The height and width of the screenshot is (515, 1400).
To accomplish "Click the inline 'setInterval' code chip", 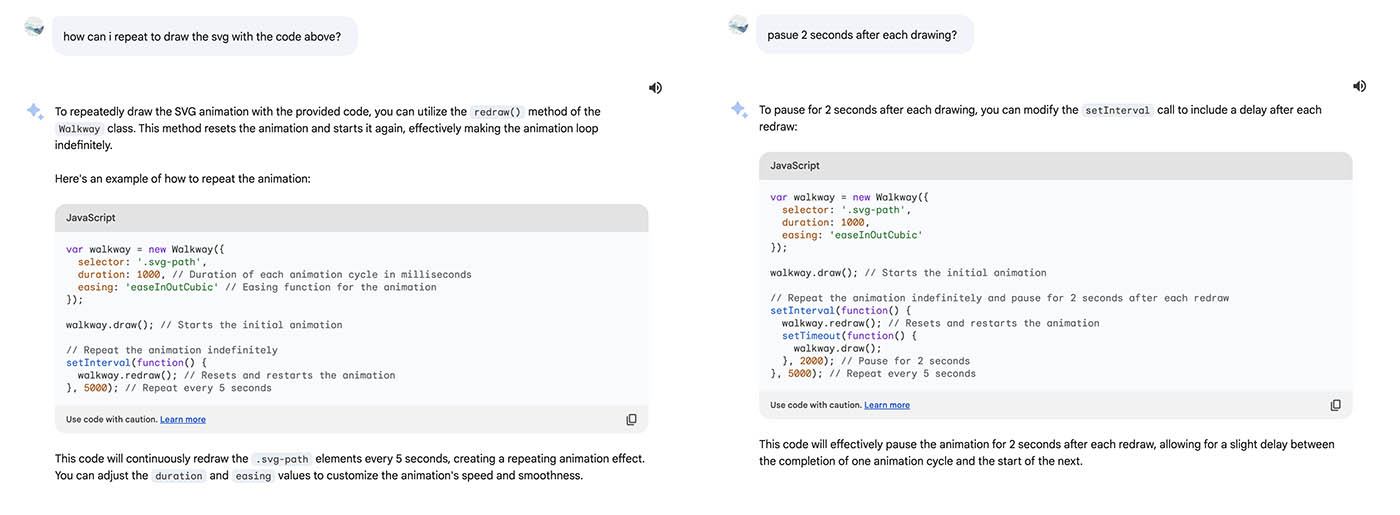I will point(1118,110).
